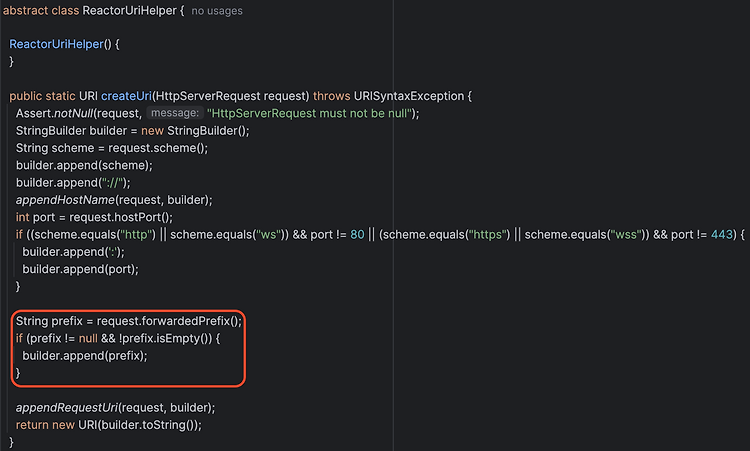The width and height of the screenshot is (750, 451).
Task: Click the 'abstract class' keywords
Action: pos(41,11)
